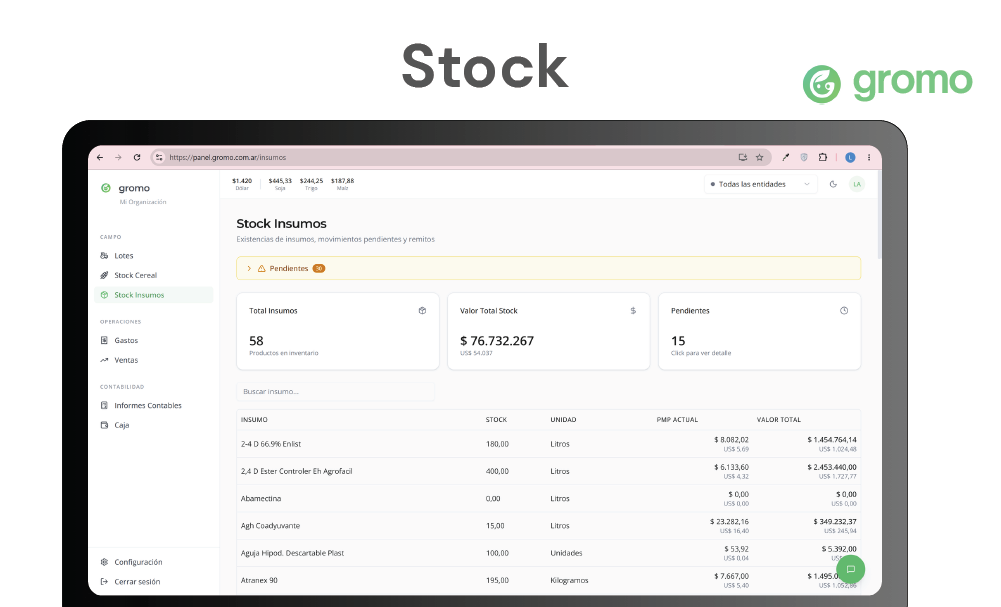The width and height of the screenshot is (1001, 607).
Task: Select the Agh Coadyuvante row
Action: tap(548, 526)
